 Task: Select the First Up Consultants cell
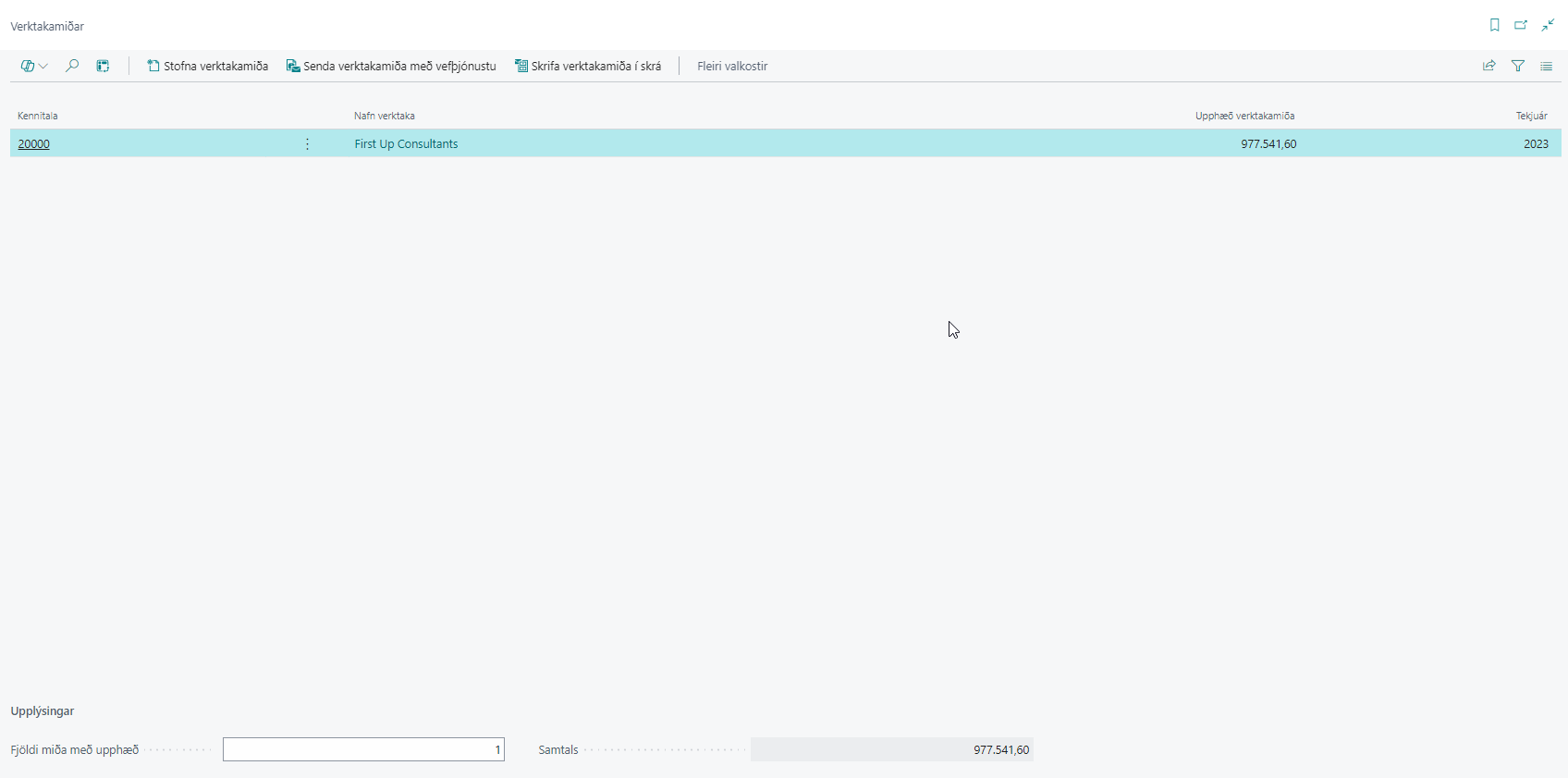coord(406,143)
